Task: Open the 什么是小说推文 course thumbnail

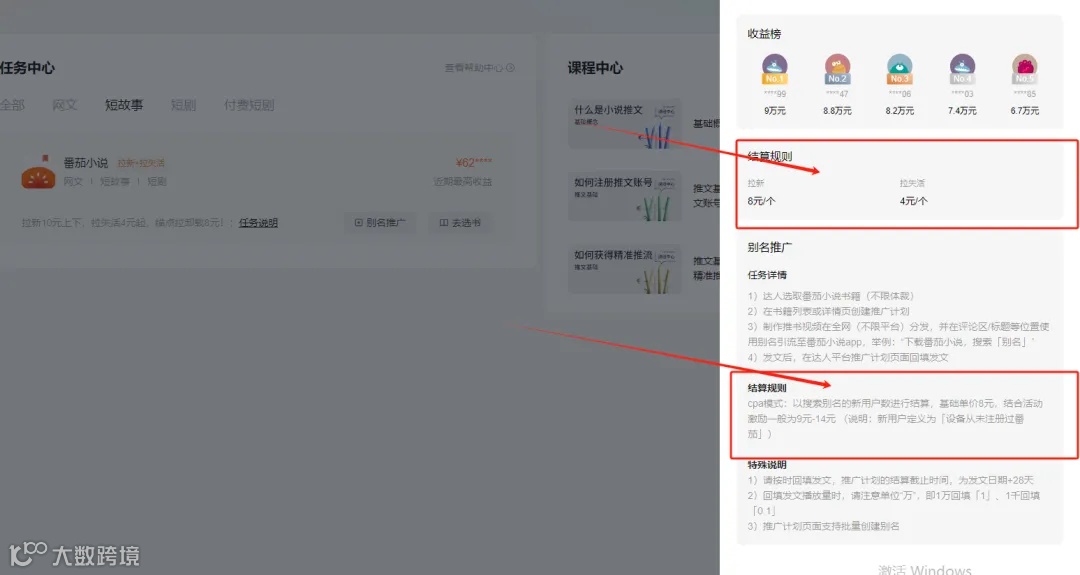Action: 624,124
